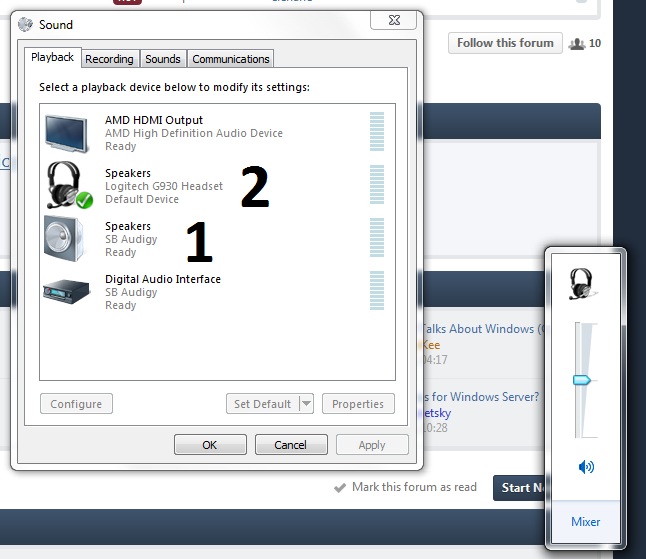Click the Set Default button

click(x=262, y=404)
